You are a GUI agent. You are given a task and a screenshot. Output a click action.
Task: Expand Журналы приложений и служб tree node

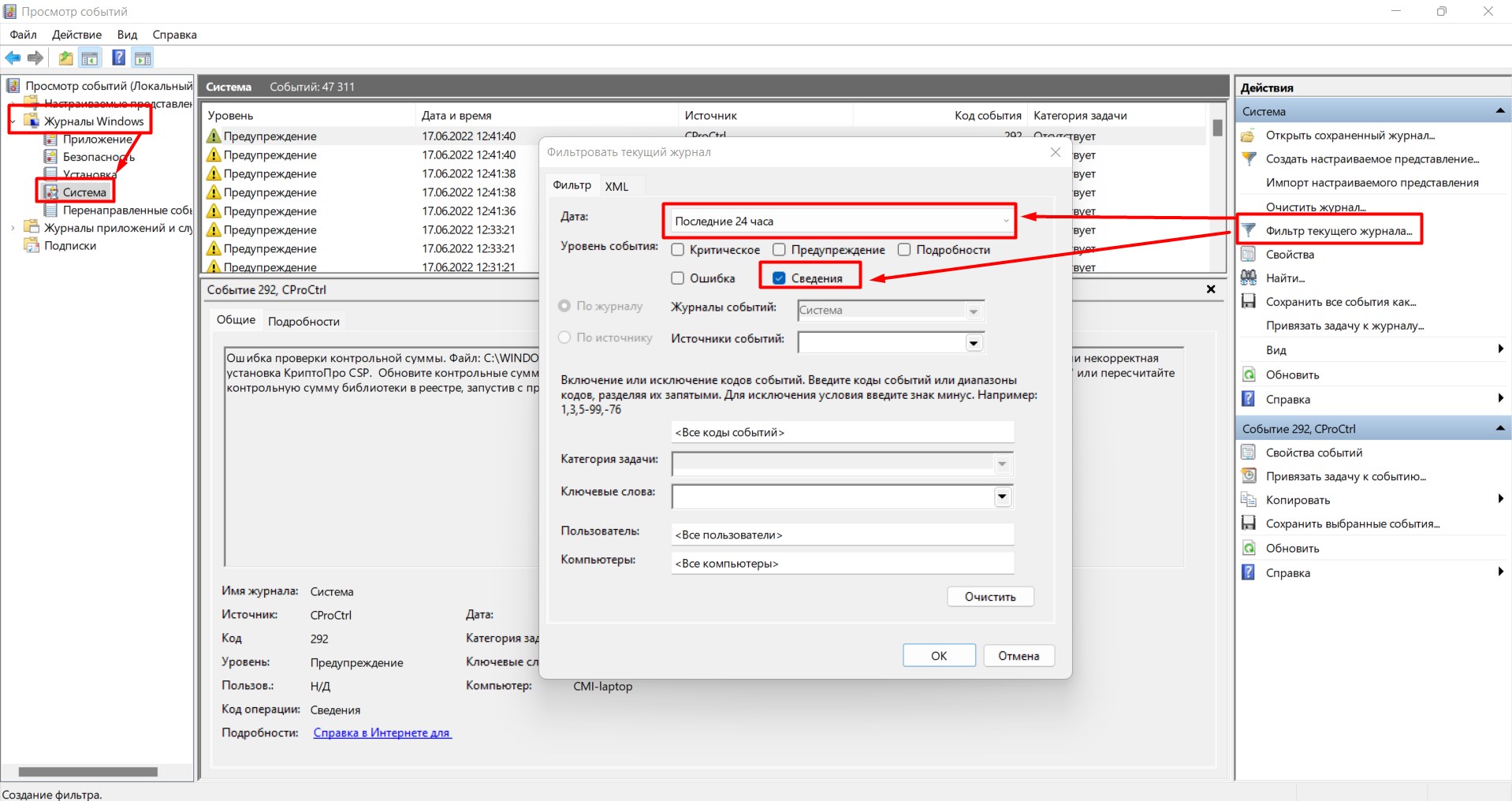tap(13, 228)
